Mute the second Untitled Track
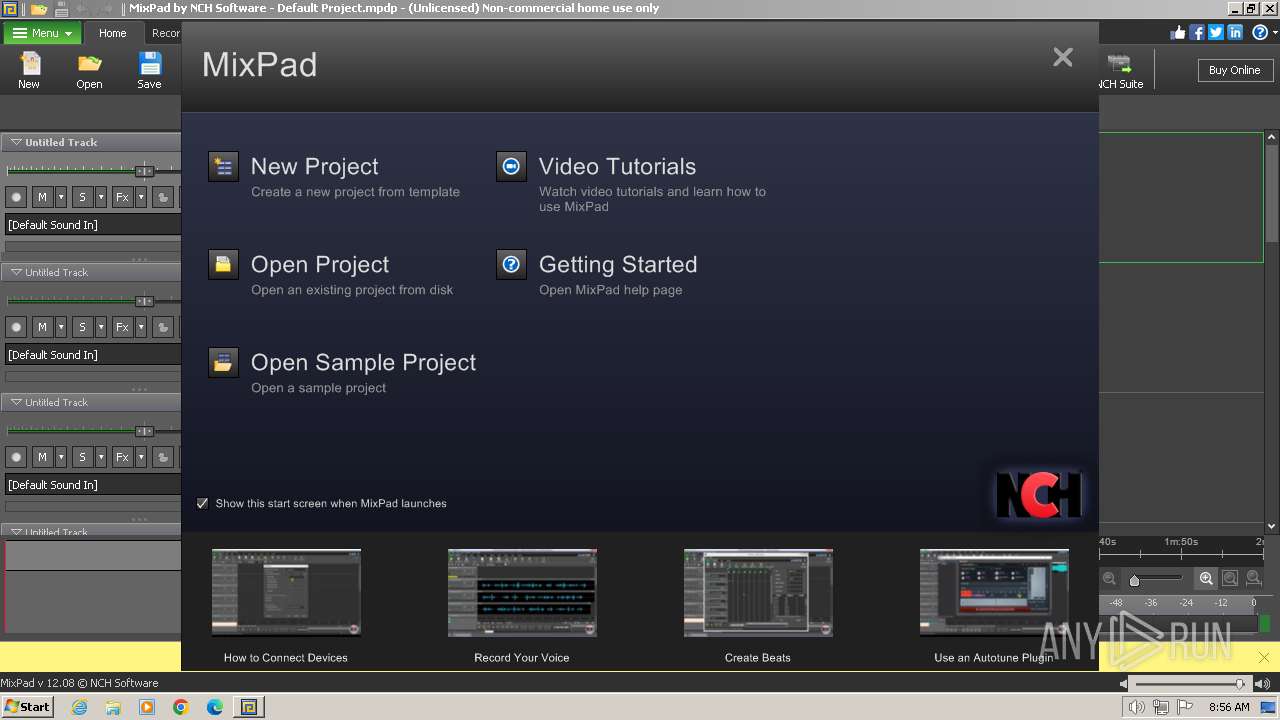The image size is (1280, 720). tap(42, 327)
